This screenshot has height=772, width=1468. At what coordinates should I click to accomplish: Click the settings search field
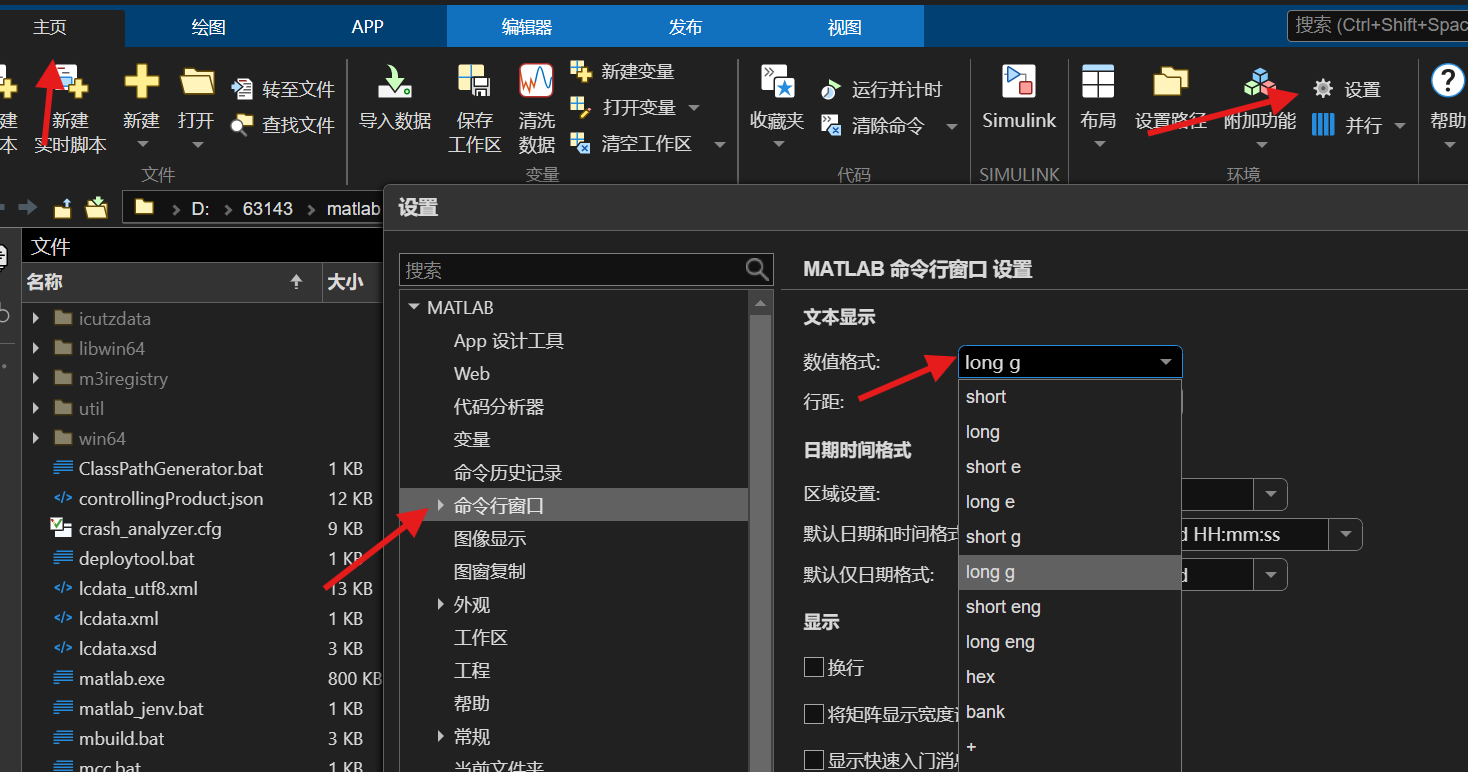tap(573, 270)
